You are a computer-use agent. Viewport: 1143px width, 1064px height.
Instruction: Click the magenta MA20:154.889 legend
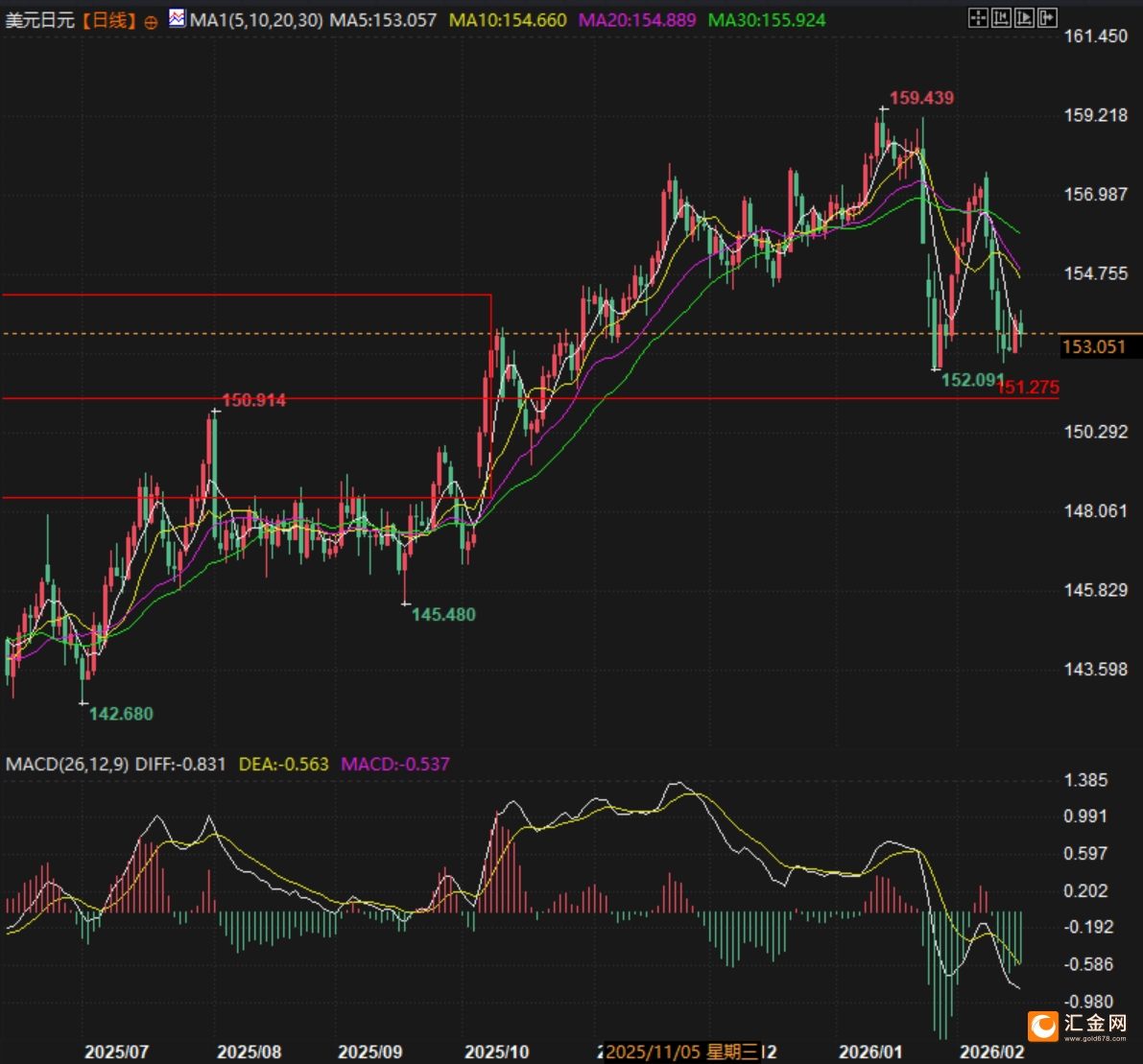pos(637,20)
